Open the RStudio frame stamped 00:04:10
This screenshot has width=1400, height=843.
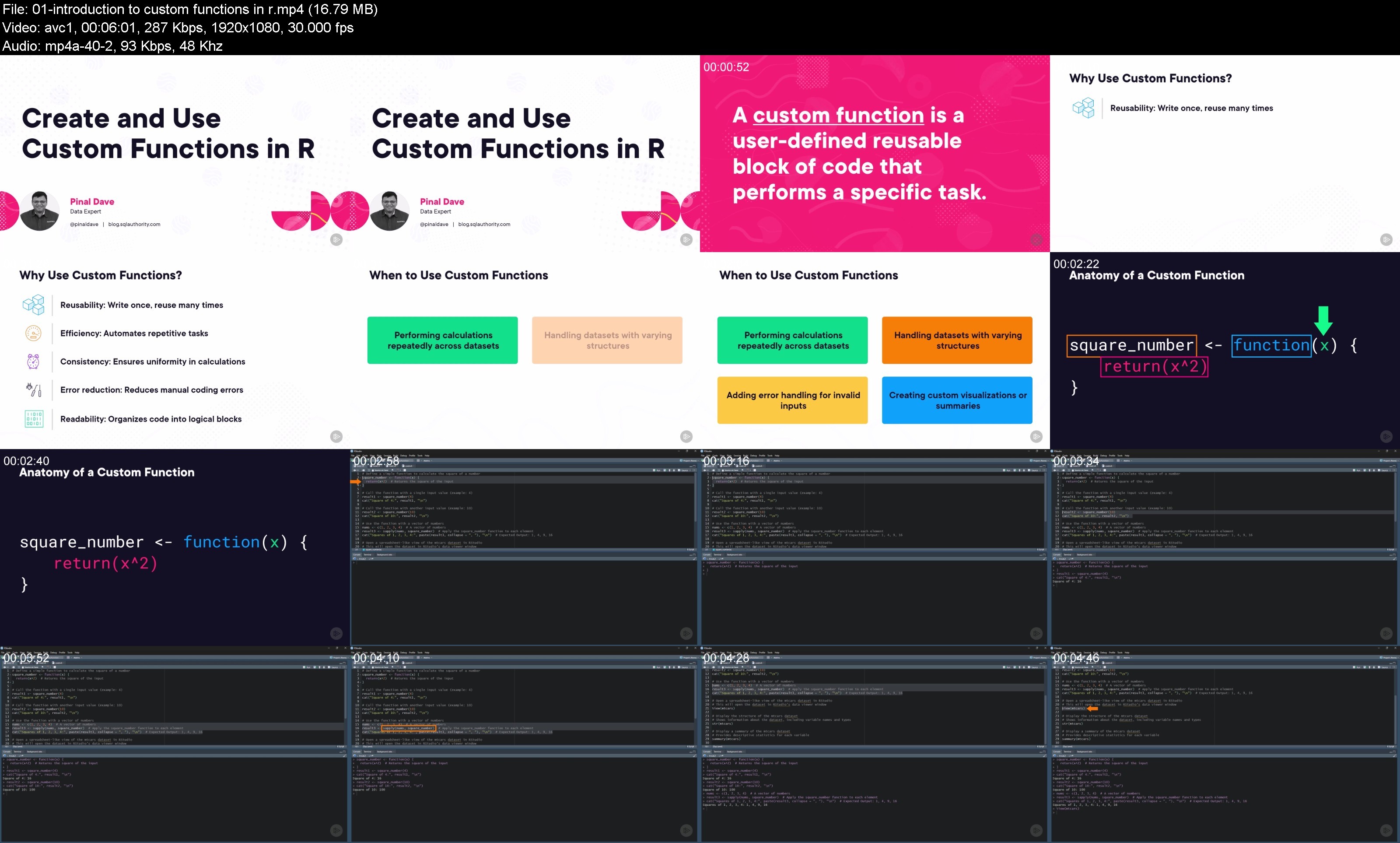525,744
